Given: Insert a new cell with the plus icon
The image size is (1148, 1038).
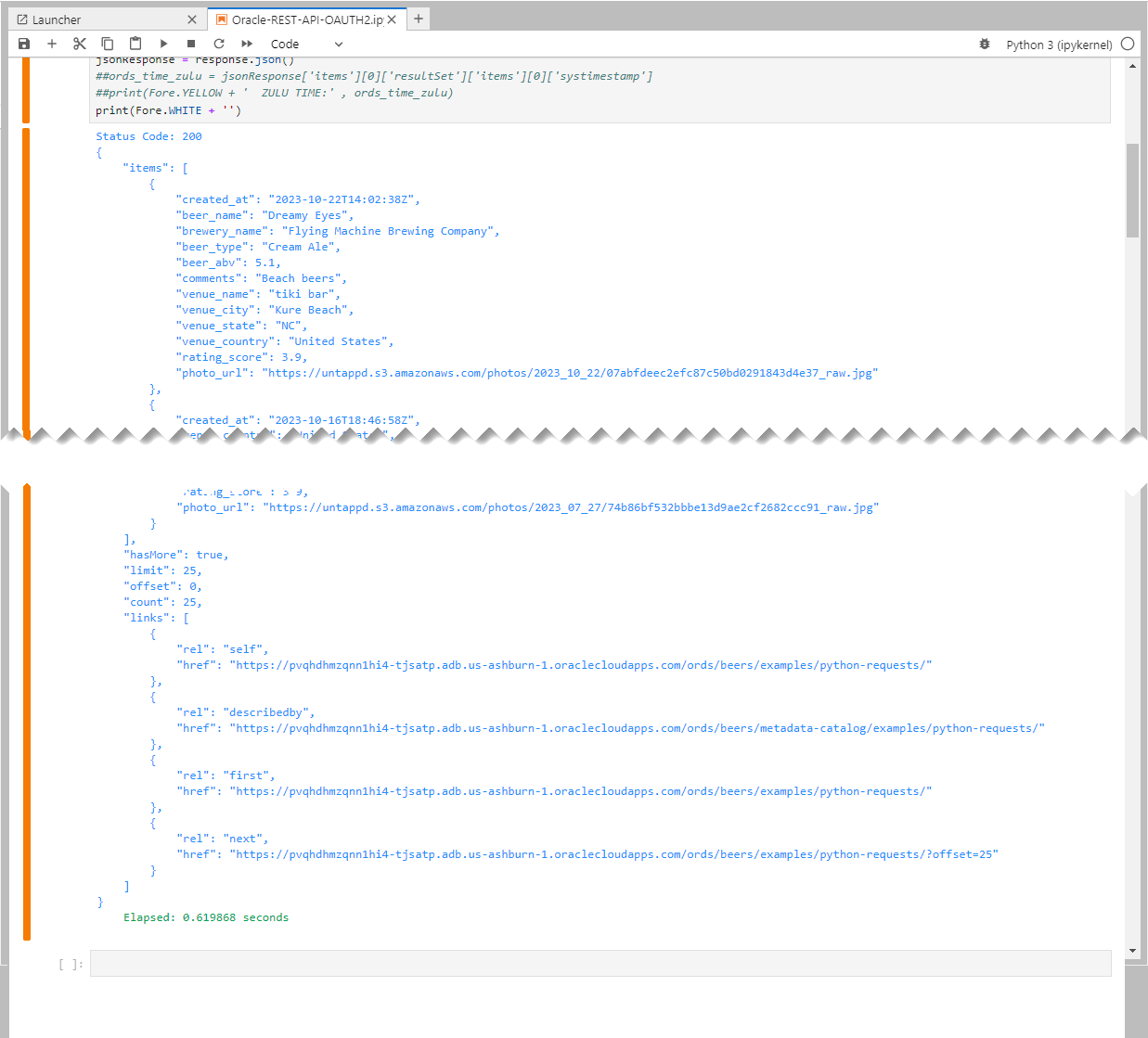Looking at the screenshot, I should 52,44.
